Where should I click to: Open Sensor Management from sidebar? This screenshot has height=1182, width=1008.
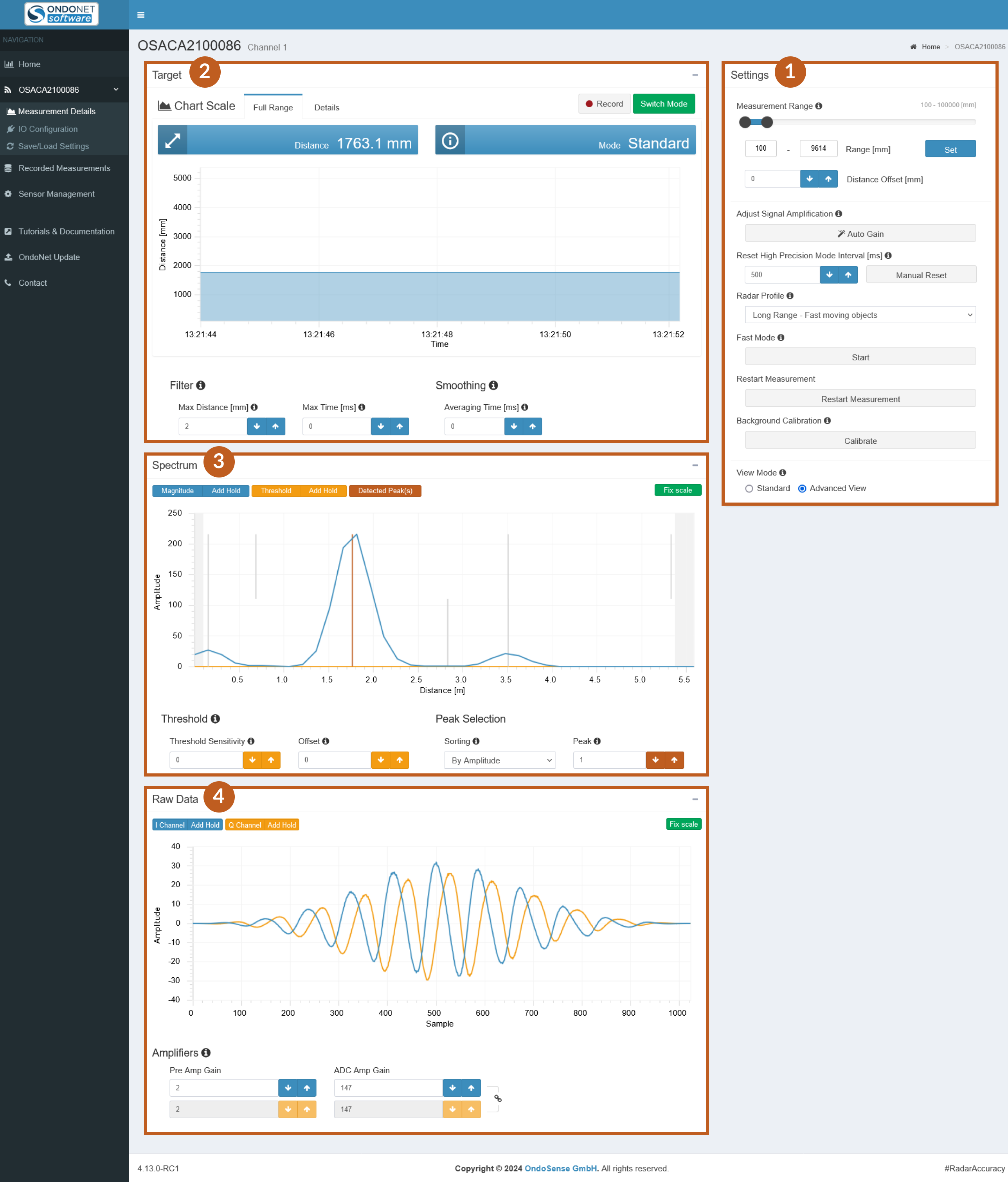(x=56, y=194)
